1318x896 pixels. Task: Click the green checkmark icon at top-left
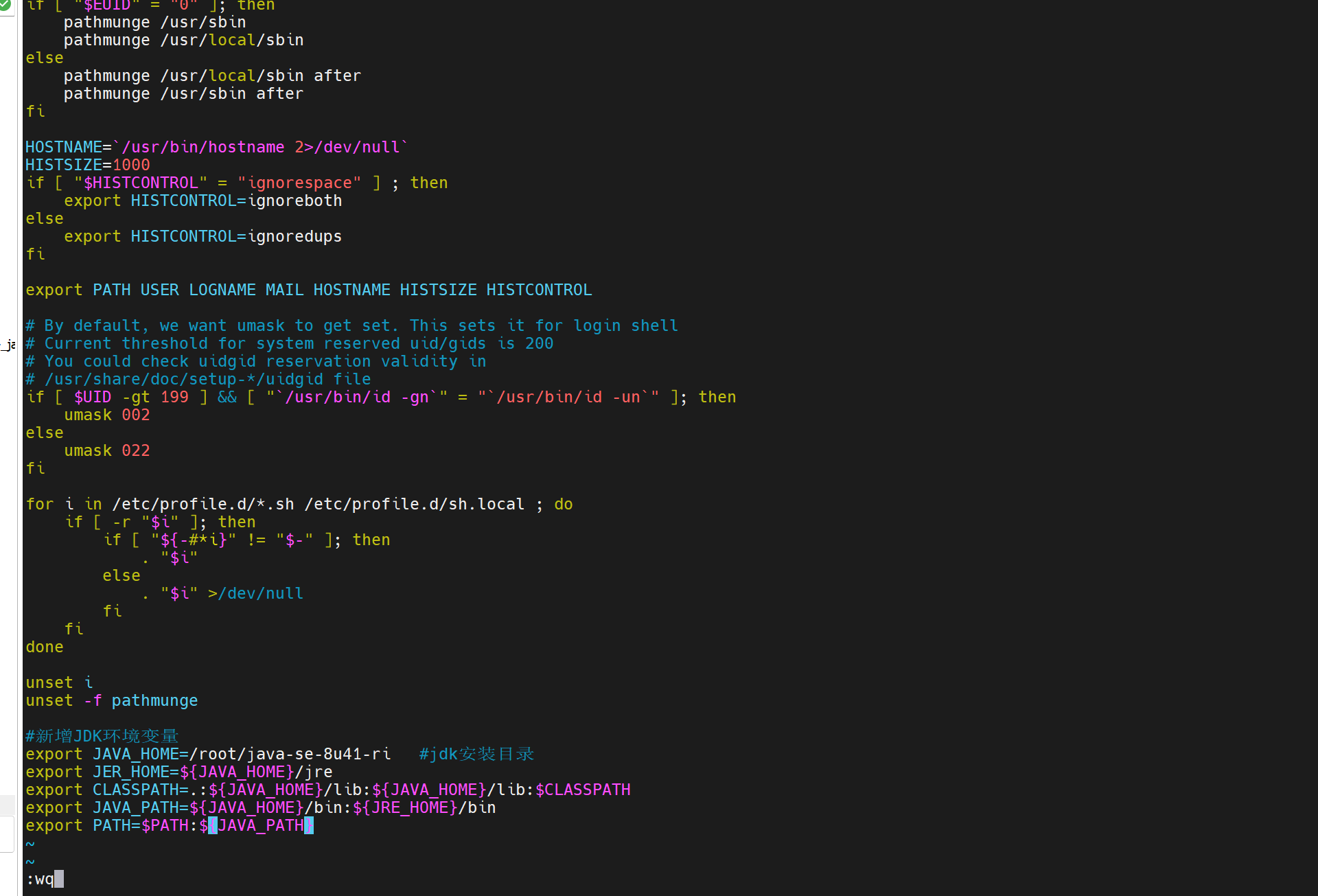pyautogui.click(x=5, y=5)
